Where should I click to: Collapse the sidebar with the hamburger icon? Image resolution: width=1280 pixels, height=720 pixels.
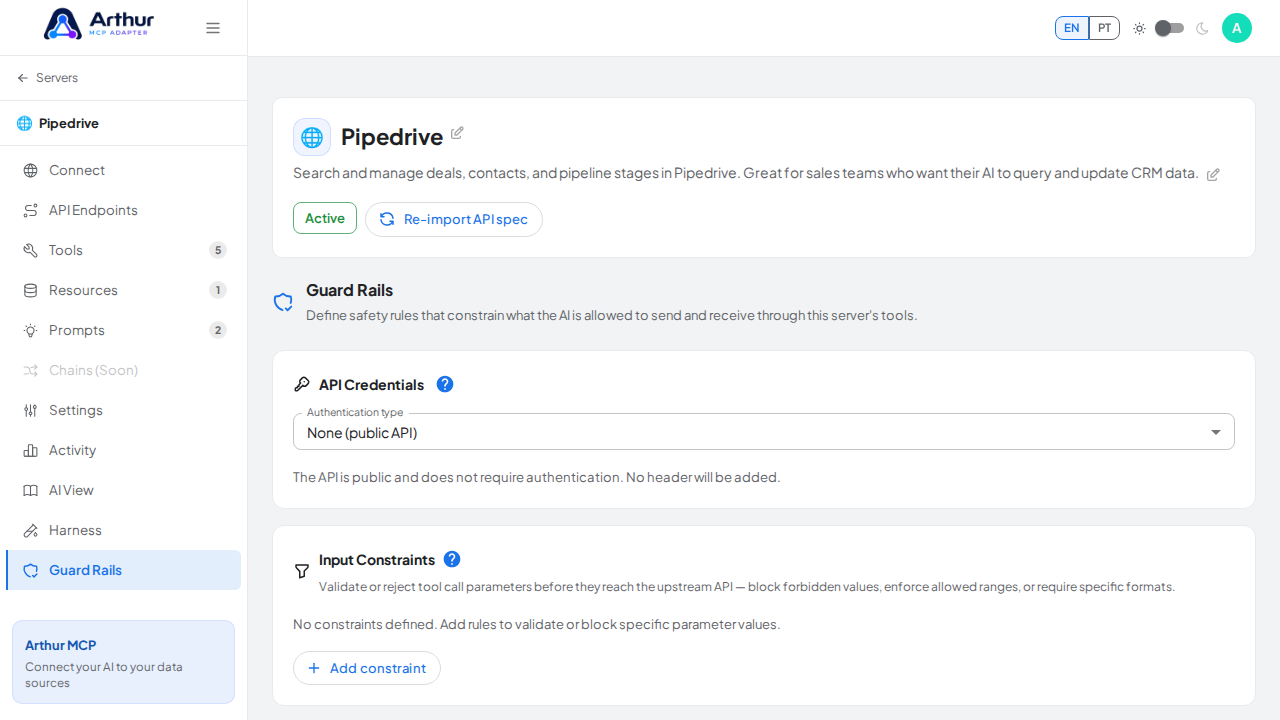pyautogui.click(x=213, y=28)
